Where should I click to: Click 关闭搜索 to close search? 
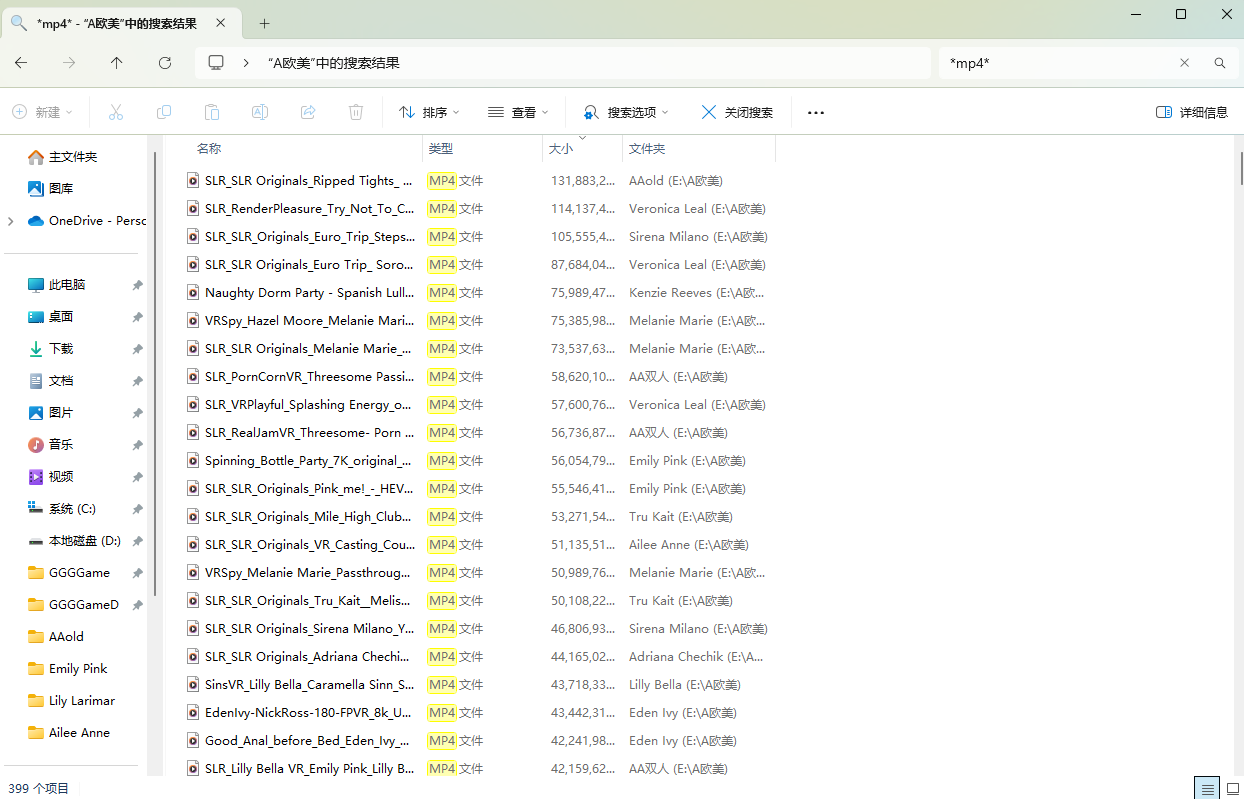point(738,112)
